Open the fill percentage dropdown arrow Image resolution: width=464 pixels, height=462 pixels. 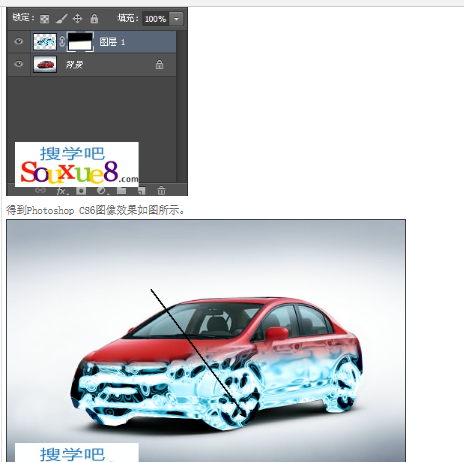point(176,19)
